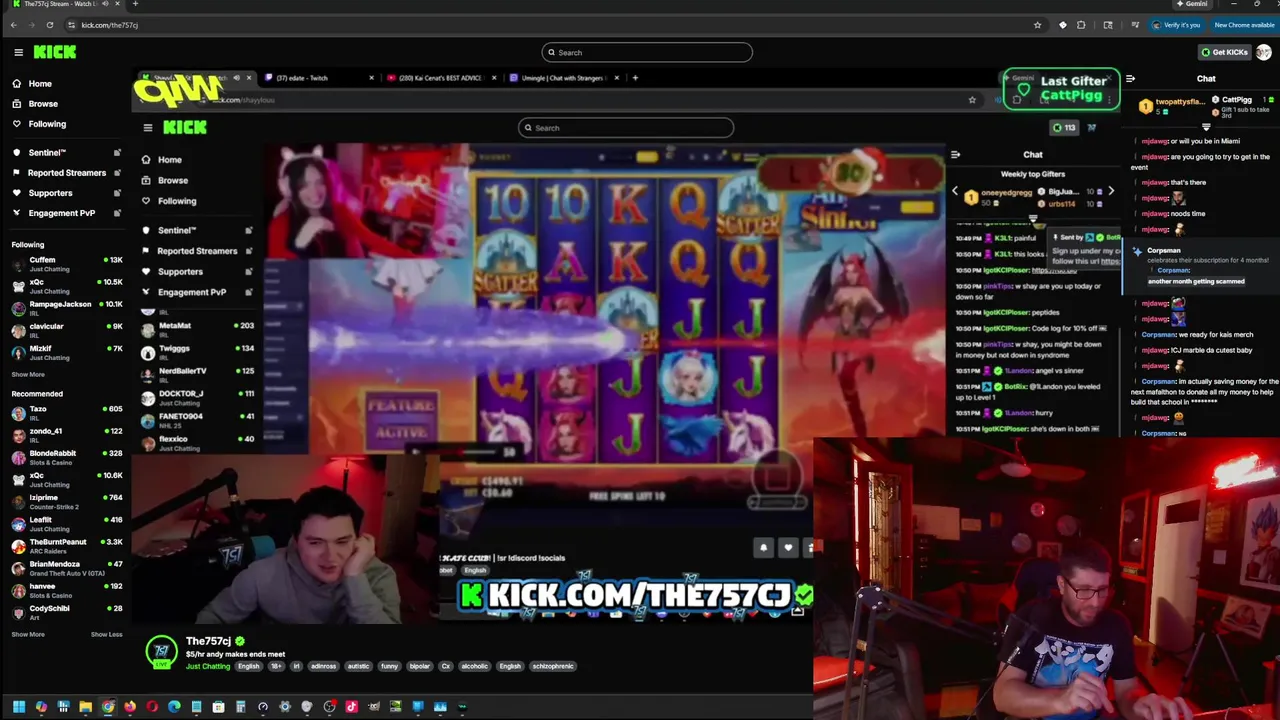Open Iziprime Counter-Strike 2 channel

tap(66, 502)
